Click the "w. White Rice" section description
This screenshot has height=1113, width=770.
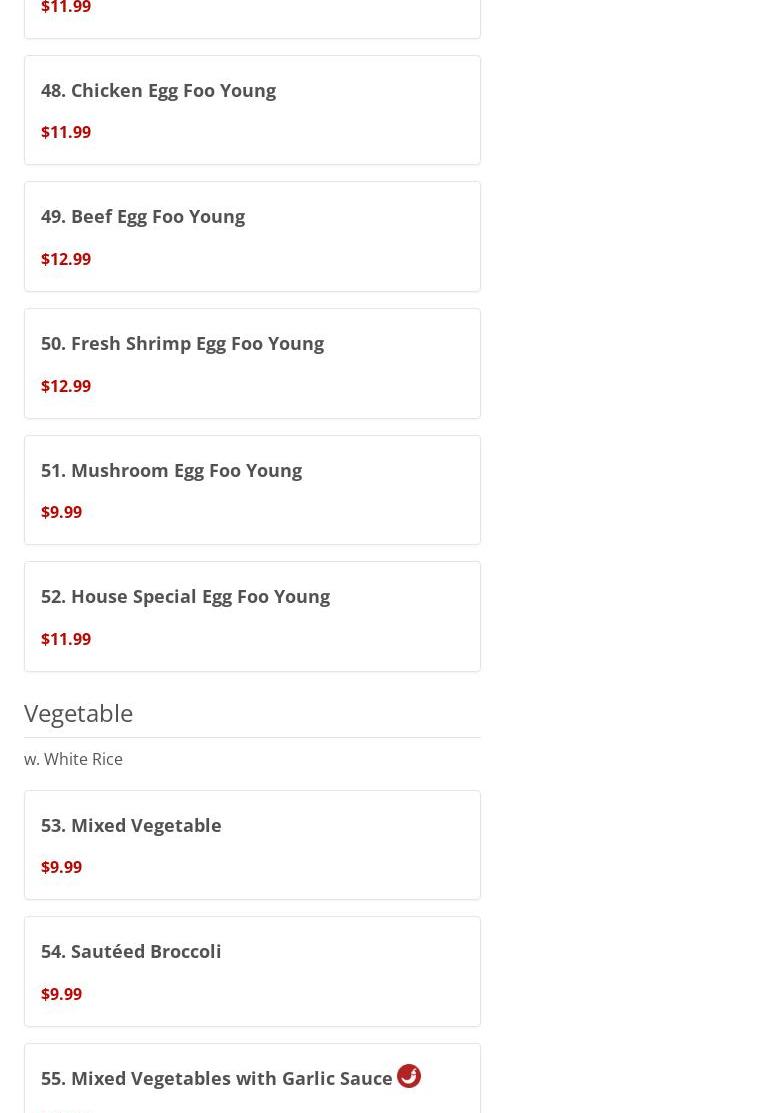pos(73,759)
